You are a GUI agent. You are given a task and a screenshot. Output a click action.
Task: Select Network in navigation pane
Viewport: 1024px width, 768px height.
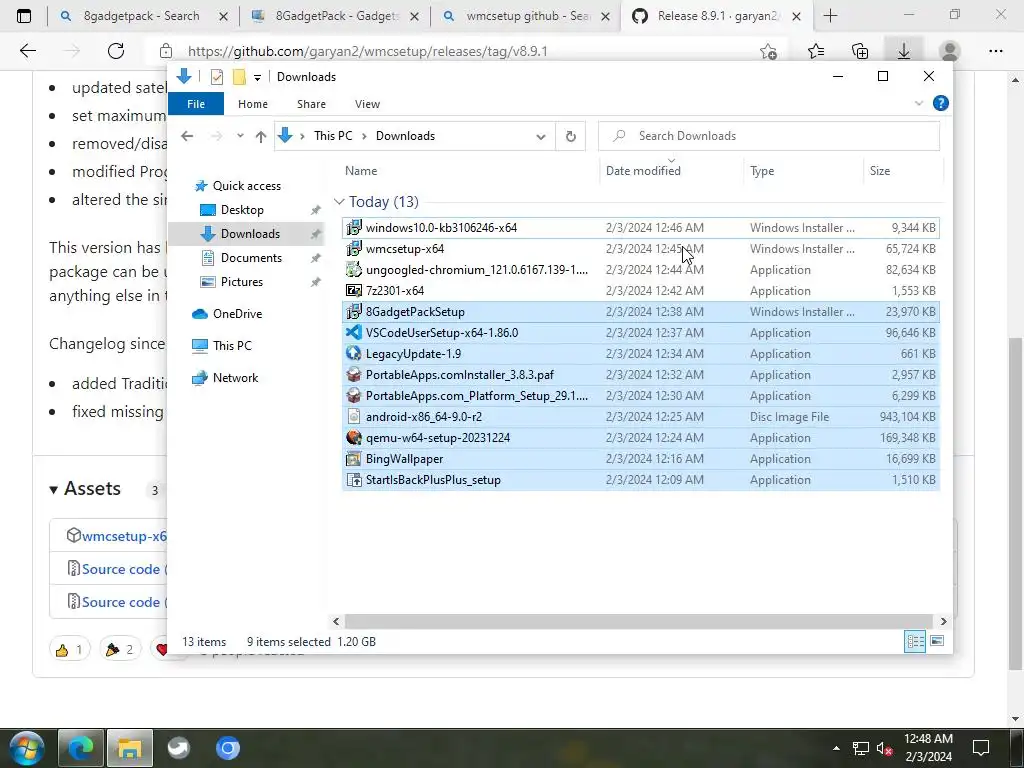coord(235,378)
